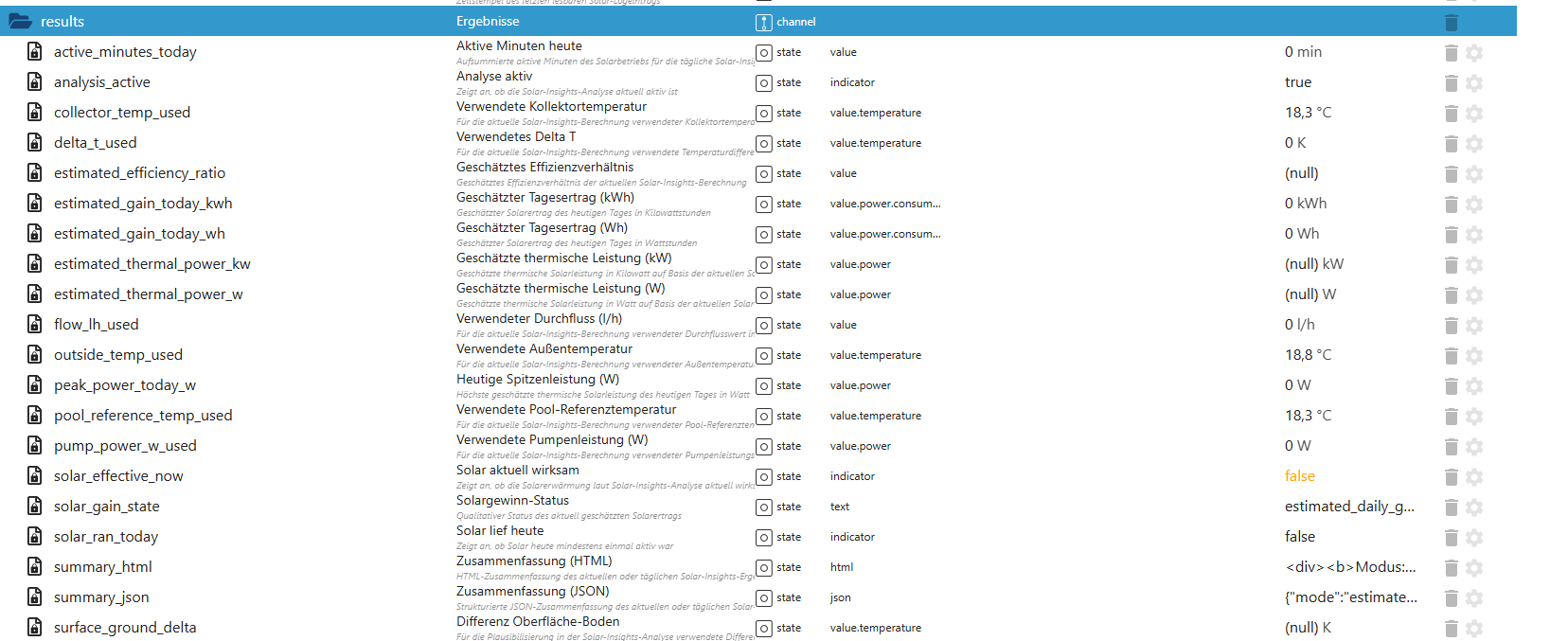This screenshot has width=1568, height=641.
Task: Click role 'indicator' of solar_effective_now
Action: point(852,476)
